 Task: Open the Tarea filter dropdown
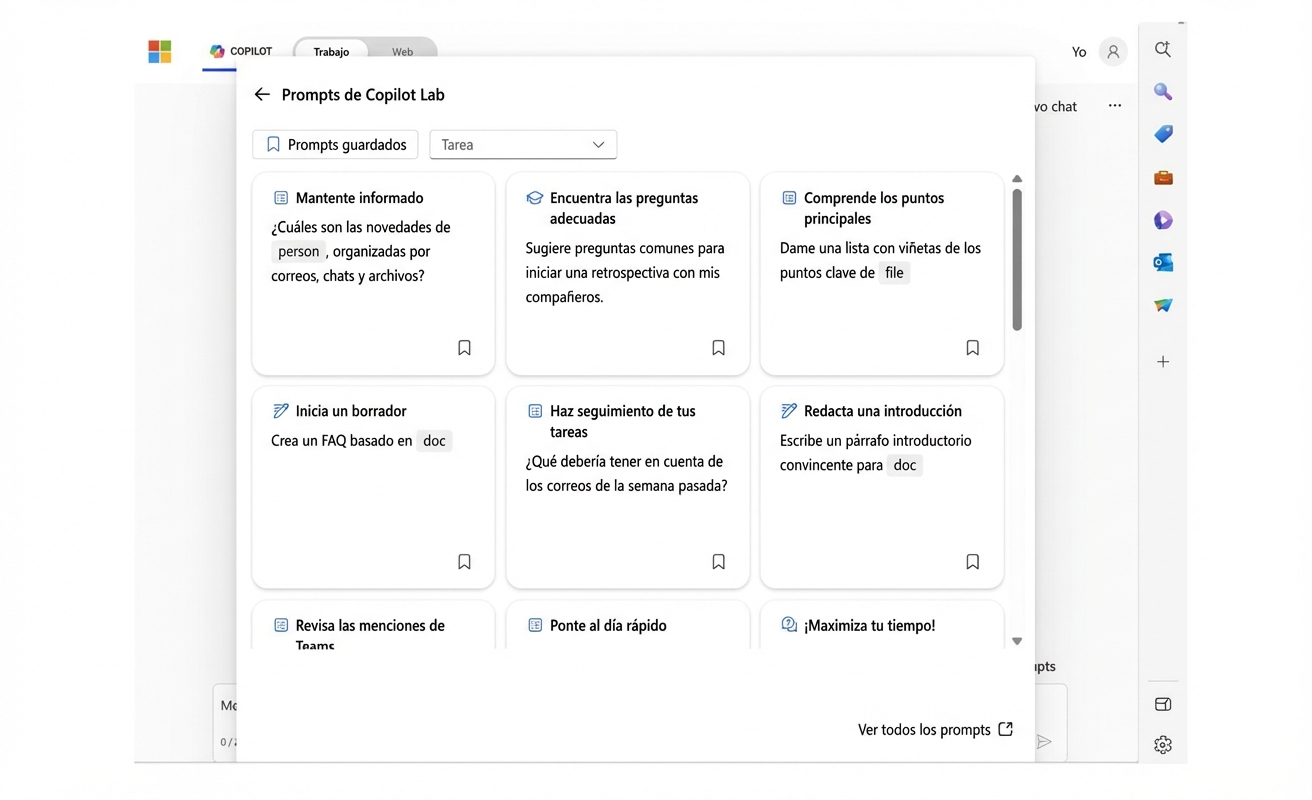point(523,144)
